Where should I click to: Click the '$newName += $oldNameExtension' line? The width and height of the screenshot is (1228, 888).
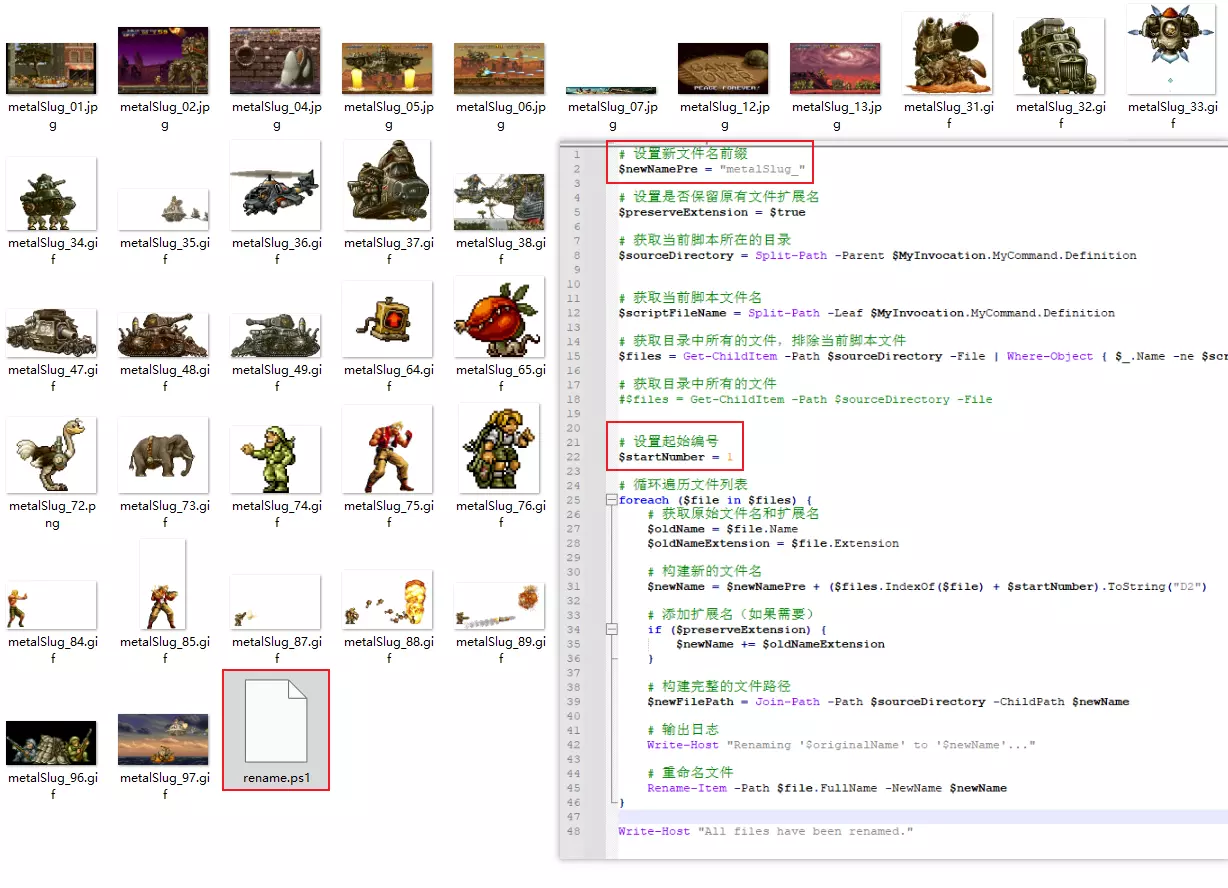pyautogui.click(x=780, y=644)
